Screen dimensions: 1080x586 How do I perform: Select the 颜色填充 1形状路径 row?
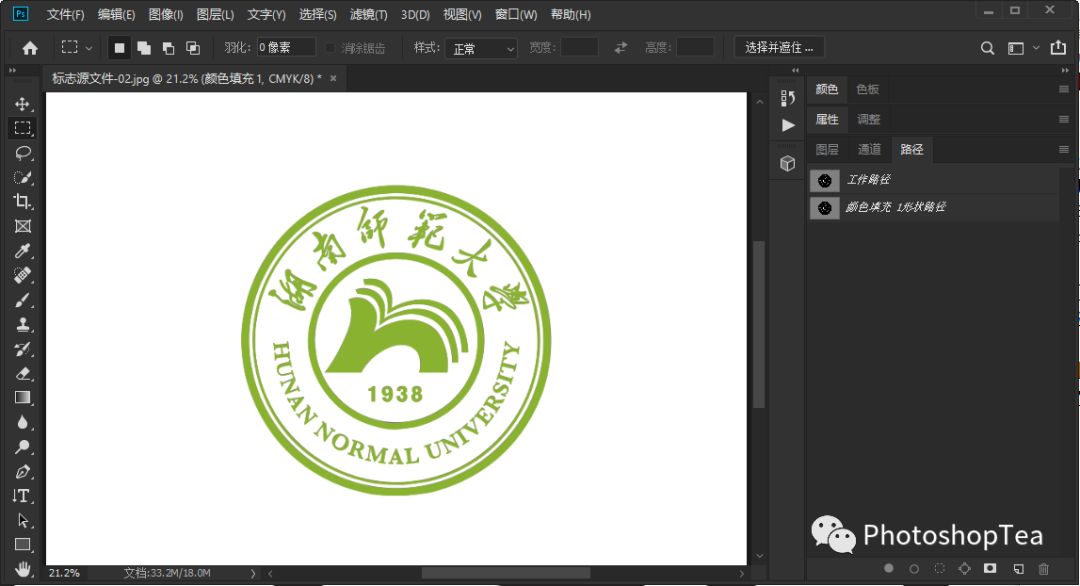tap(934, 207)
